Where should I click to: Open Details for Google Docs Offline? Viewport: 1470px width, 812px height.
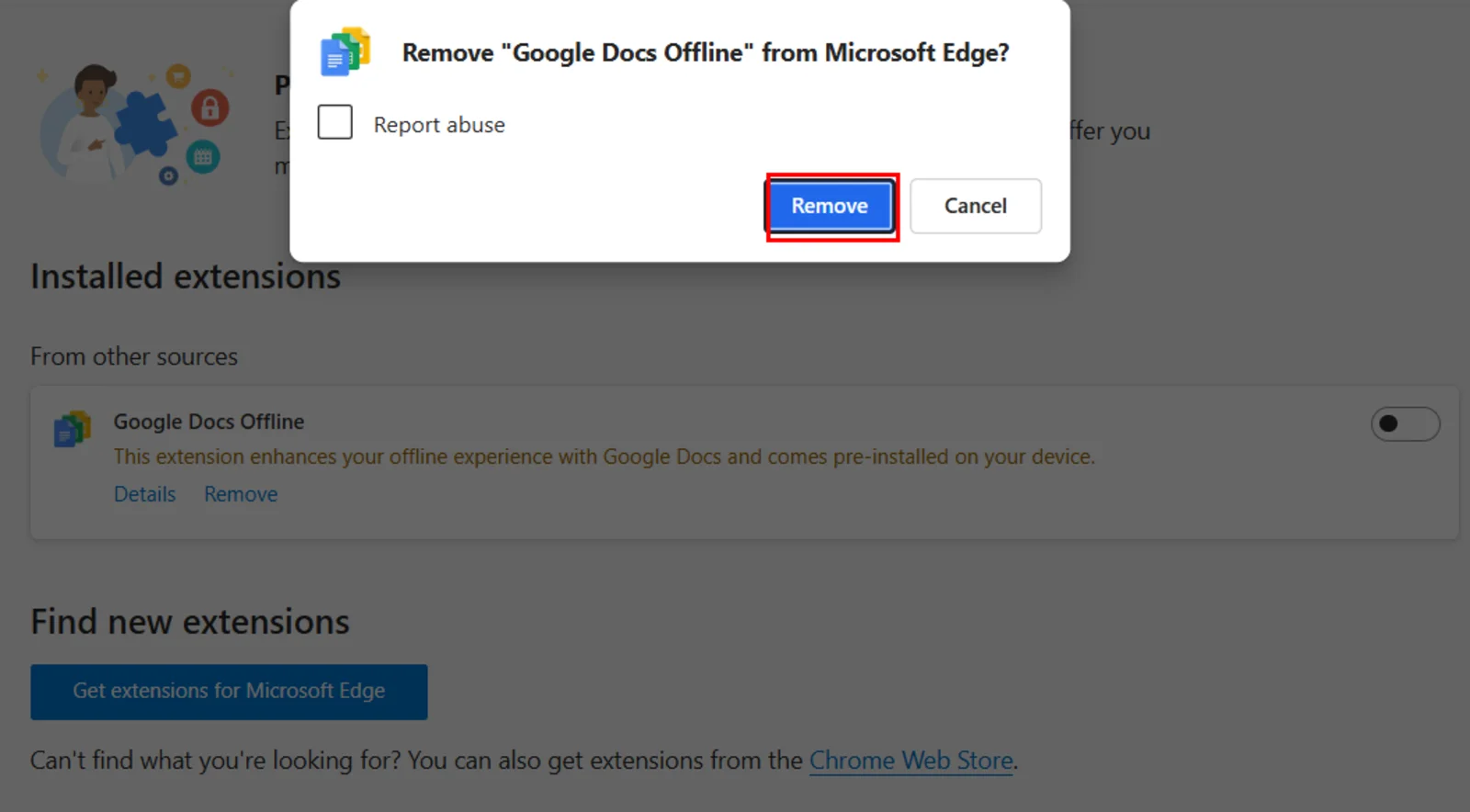click(144, 494)
